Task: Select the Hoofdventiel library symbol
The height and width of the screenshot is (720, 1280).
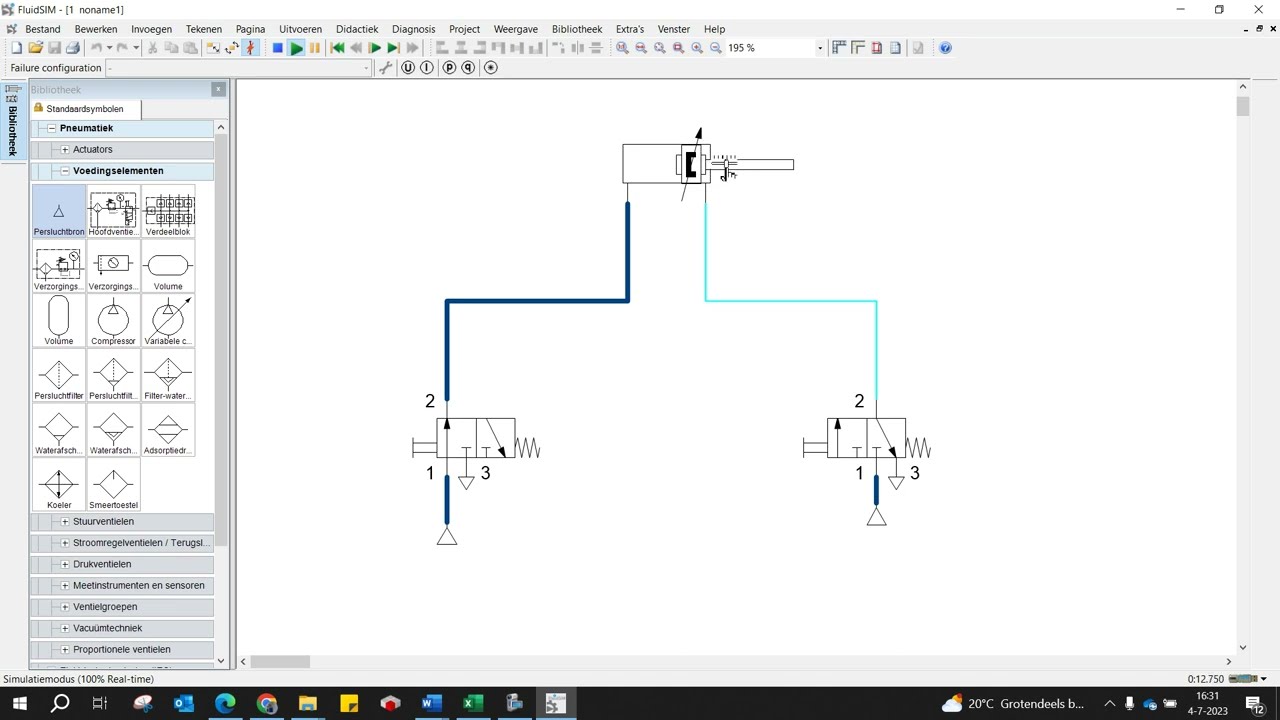Action: (113, 212)
